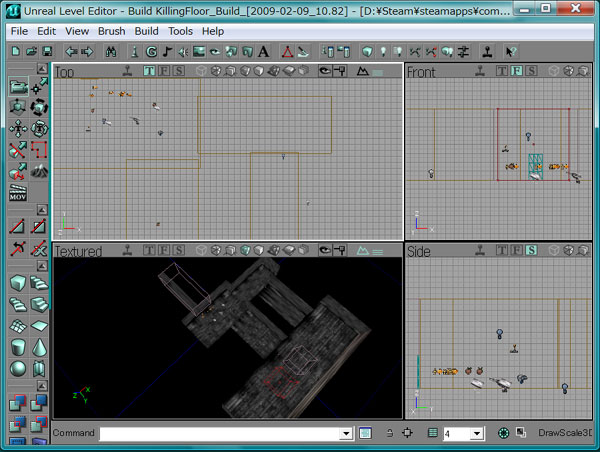600x452 pixels.
Task: Activate the context help cursor icon
Action: pyautogui.click(x=511, y=51)
